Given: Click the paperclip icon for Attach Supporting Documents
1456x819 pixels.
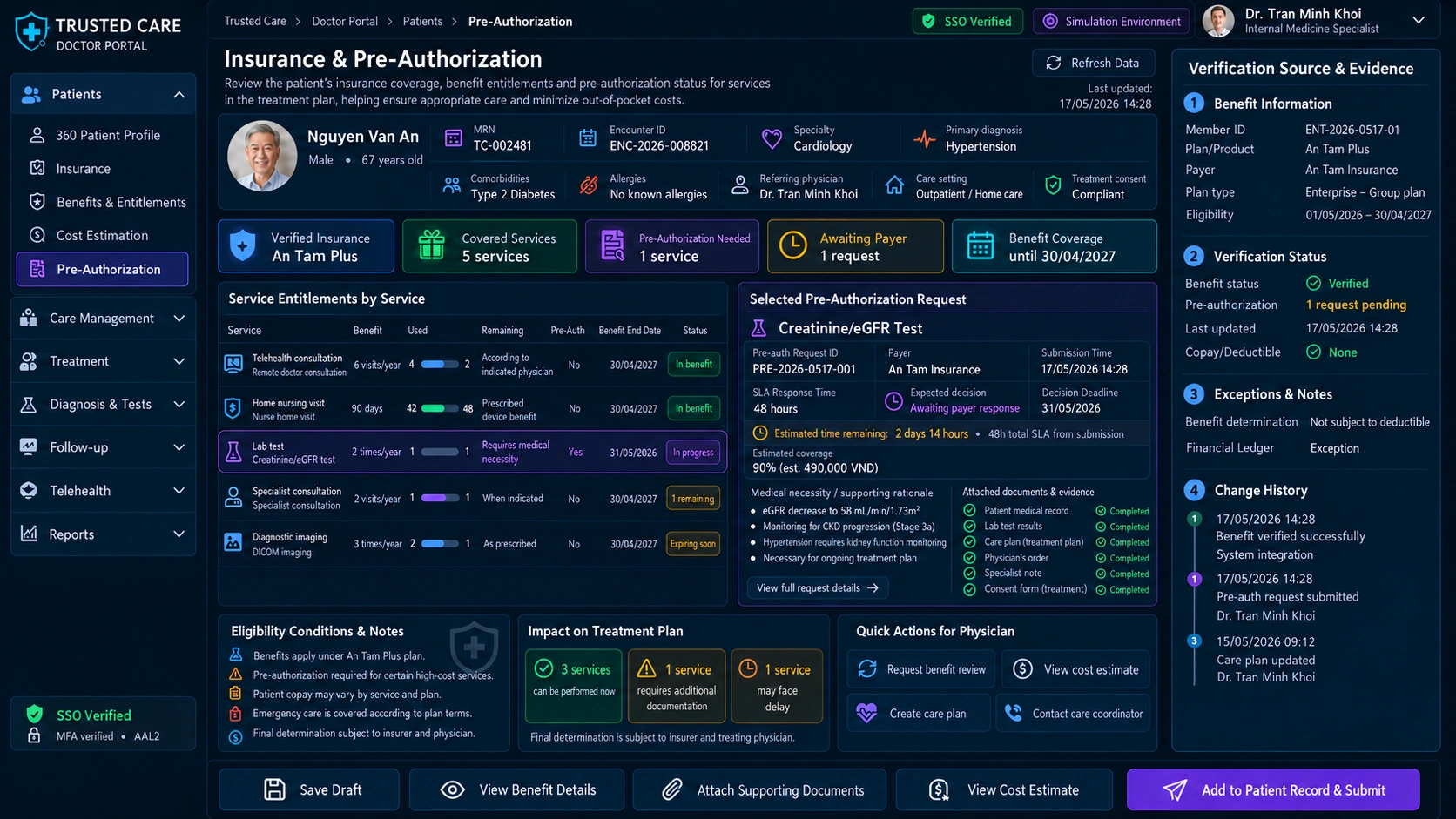Looking at the screenshot, I should (671, 789).
